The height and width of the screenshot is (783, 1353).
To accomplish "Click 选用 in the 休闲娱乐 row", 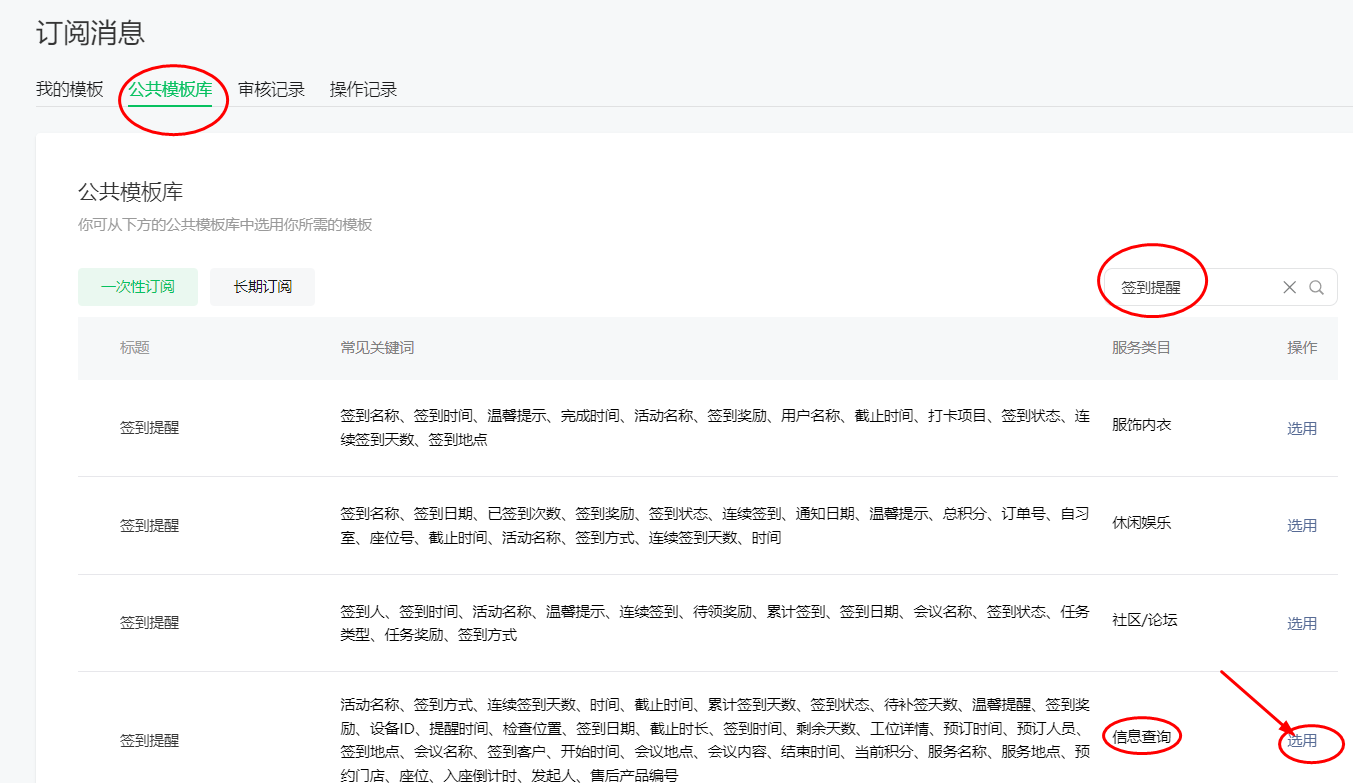I will [1302, 525].
